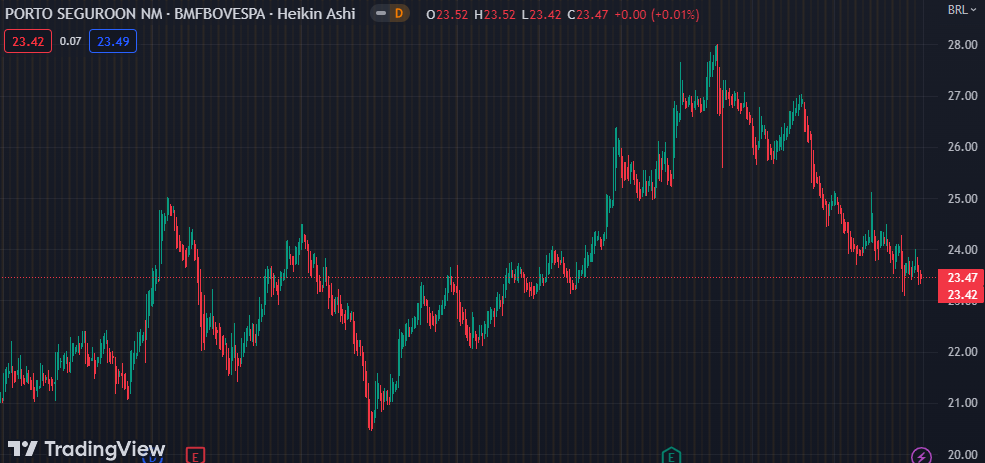
Task: Click the 26.00 price axis label
Action: pyautogui.click(x=962, y=147)
